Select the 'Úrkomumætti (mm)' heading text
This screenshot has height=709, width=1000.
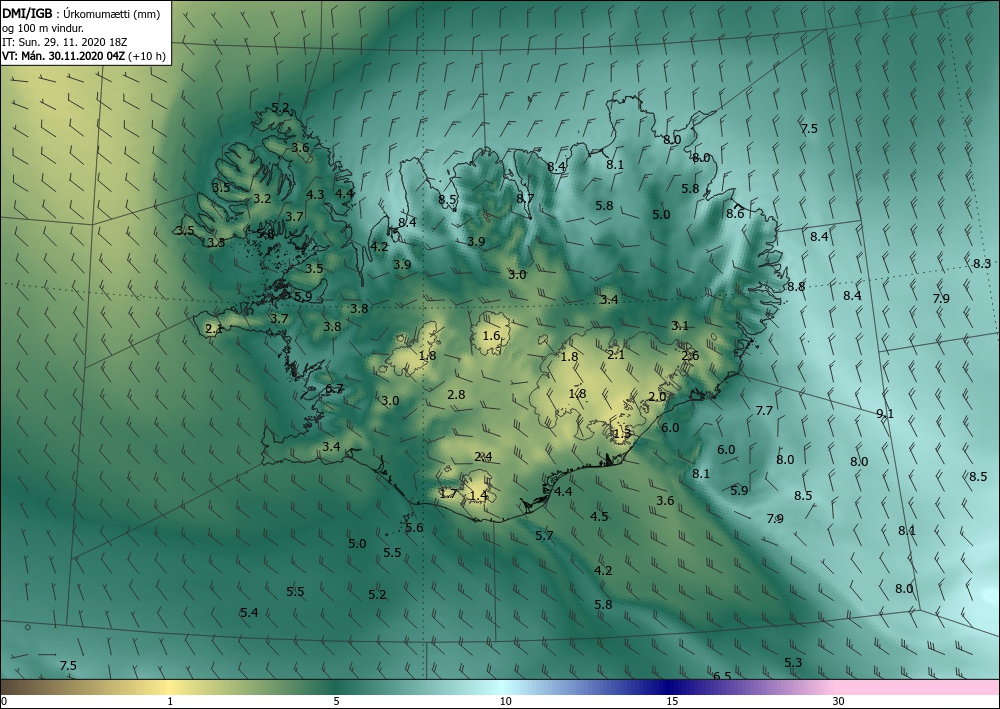click(112, 14)
